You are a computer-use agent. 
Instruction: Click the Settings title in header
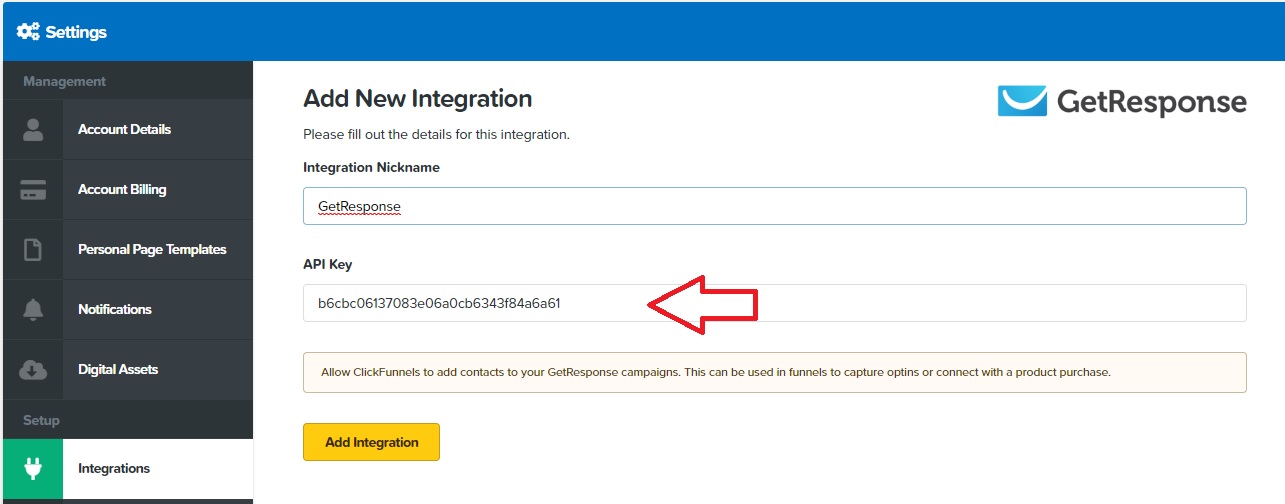click(x=76, y=32)
